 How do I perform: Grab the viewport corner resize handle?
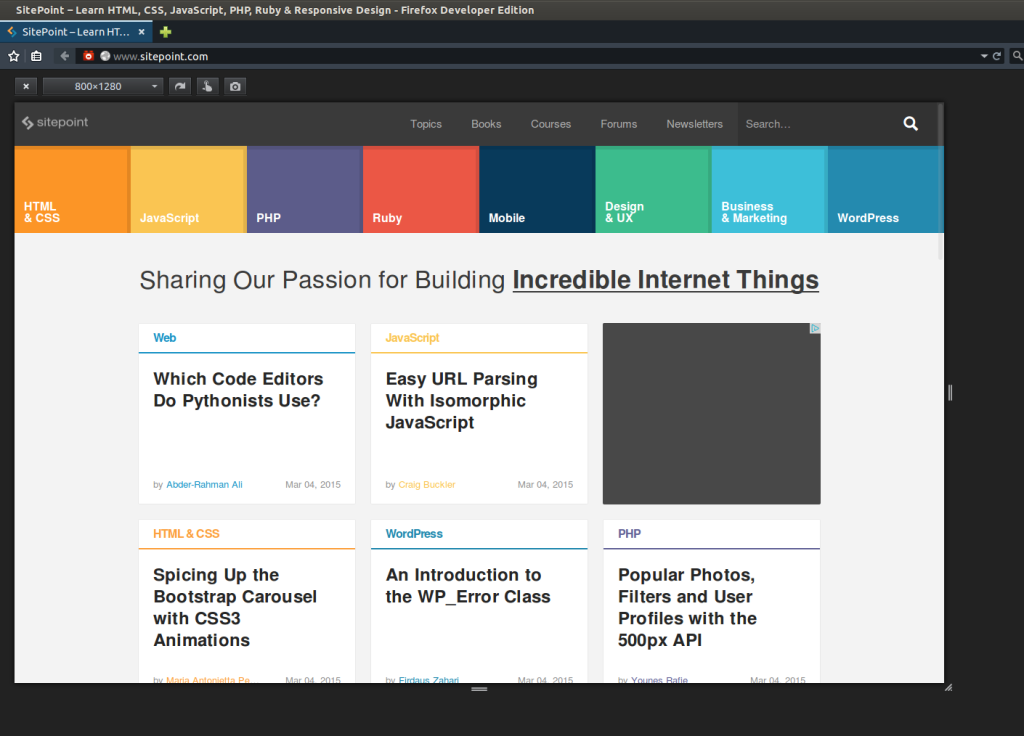[x=948, y=687]
